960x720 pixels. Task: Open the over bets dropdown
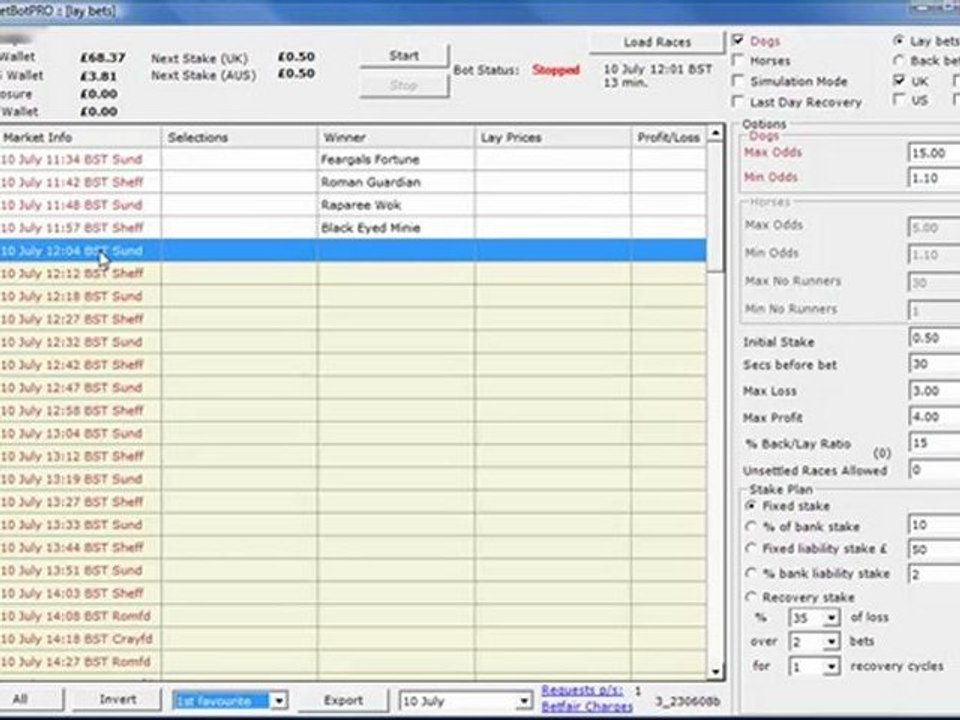coord(830,642)
